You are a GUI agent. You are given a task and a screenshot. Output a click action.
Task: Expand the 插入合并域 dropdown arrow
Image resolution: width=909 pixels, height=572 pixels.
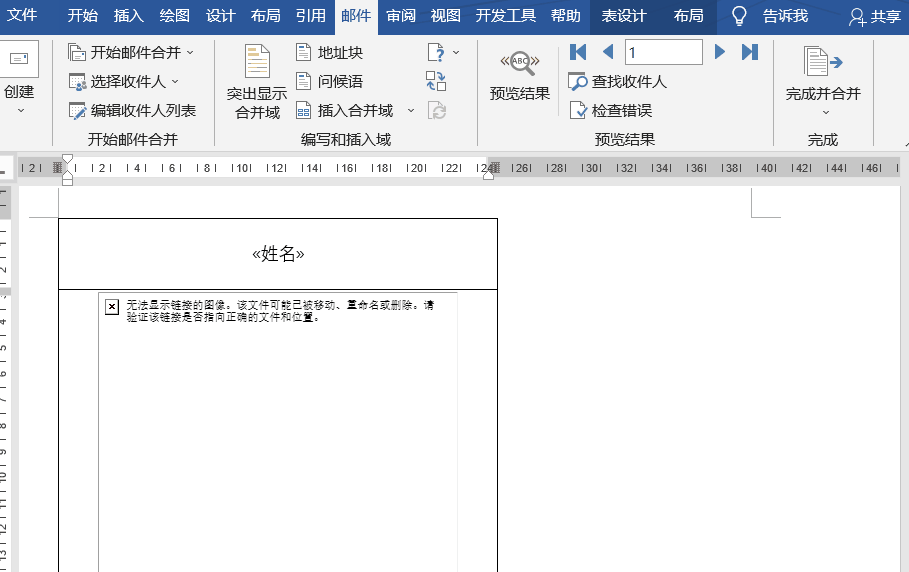point(411,110)
